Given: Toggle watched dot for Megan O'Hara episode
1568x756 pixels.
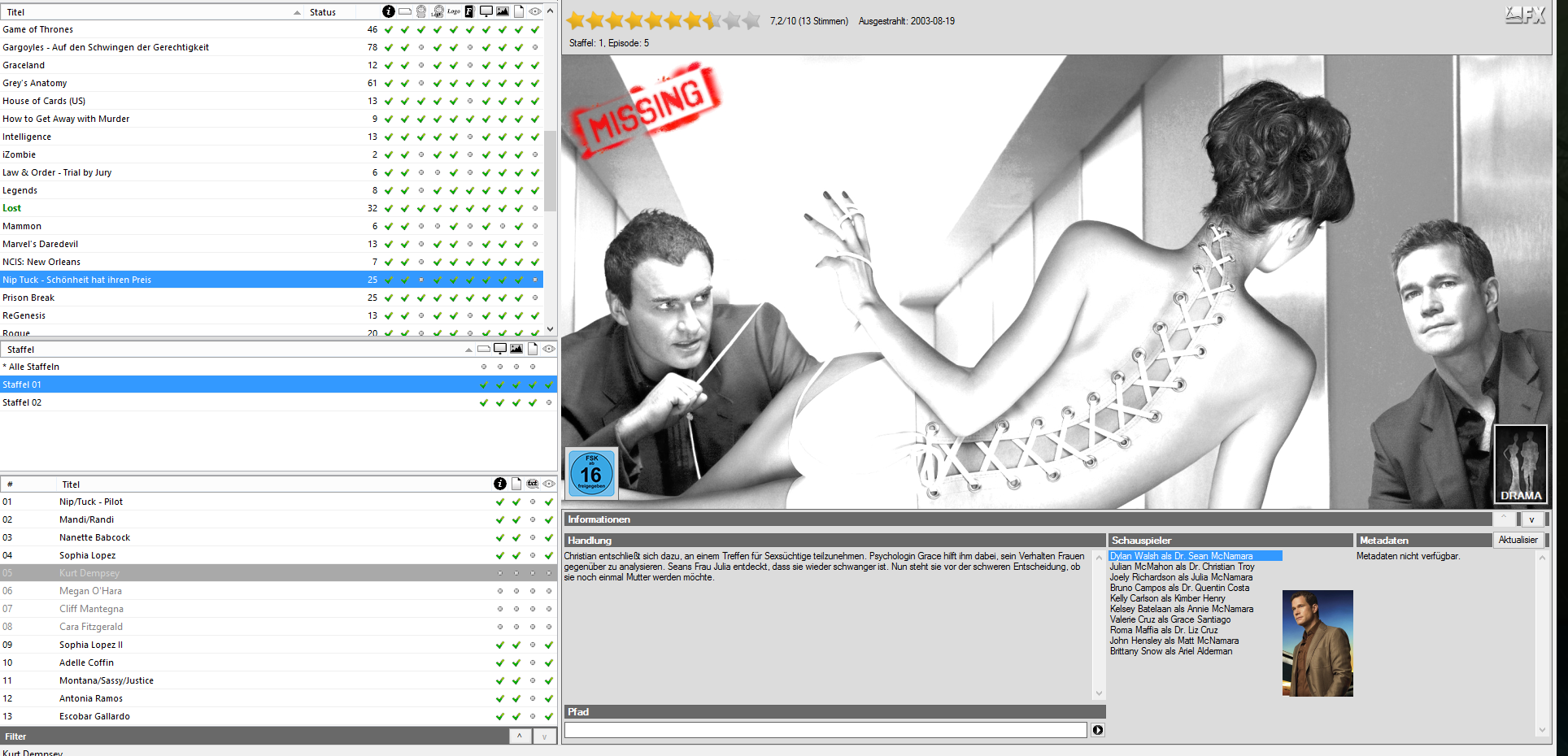Looking at the screenshot, I should coord(549,591).
